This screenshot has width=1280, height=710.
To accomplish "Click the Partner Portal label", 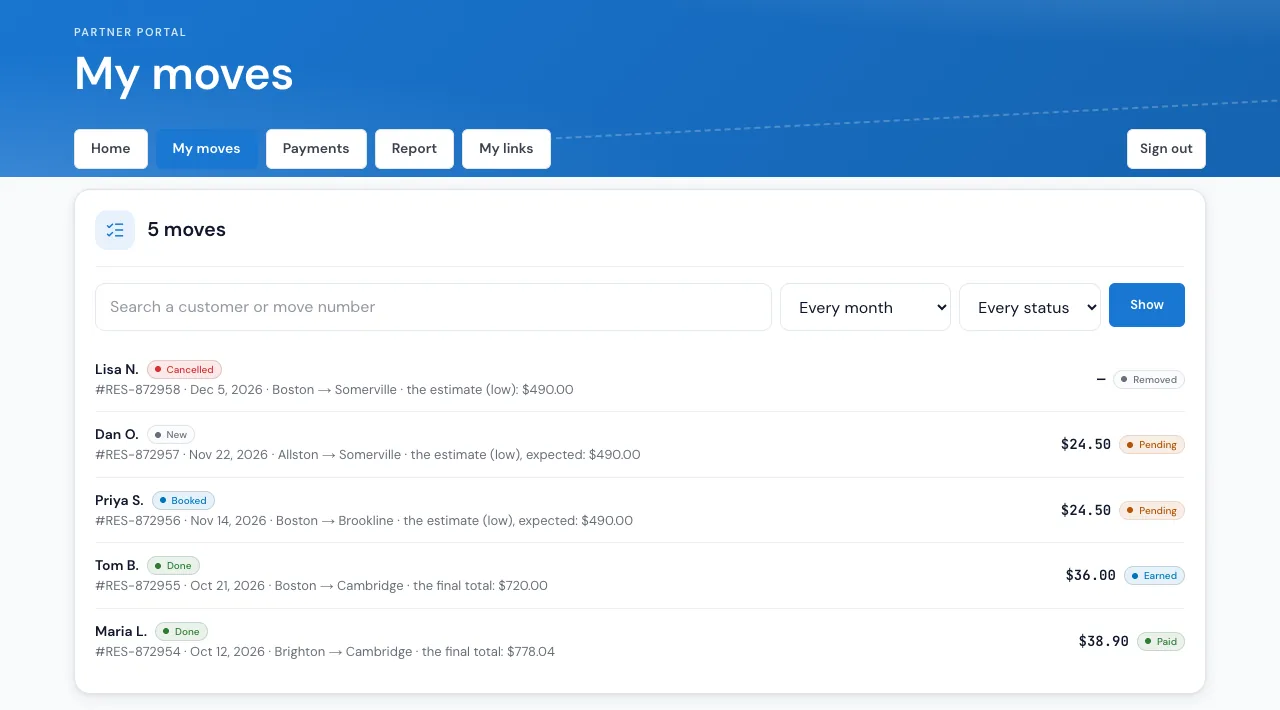I will pos(130,32).
